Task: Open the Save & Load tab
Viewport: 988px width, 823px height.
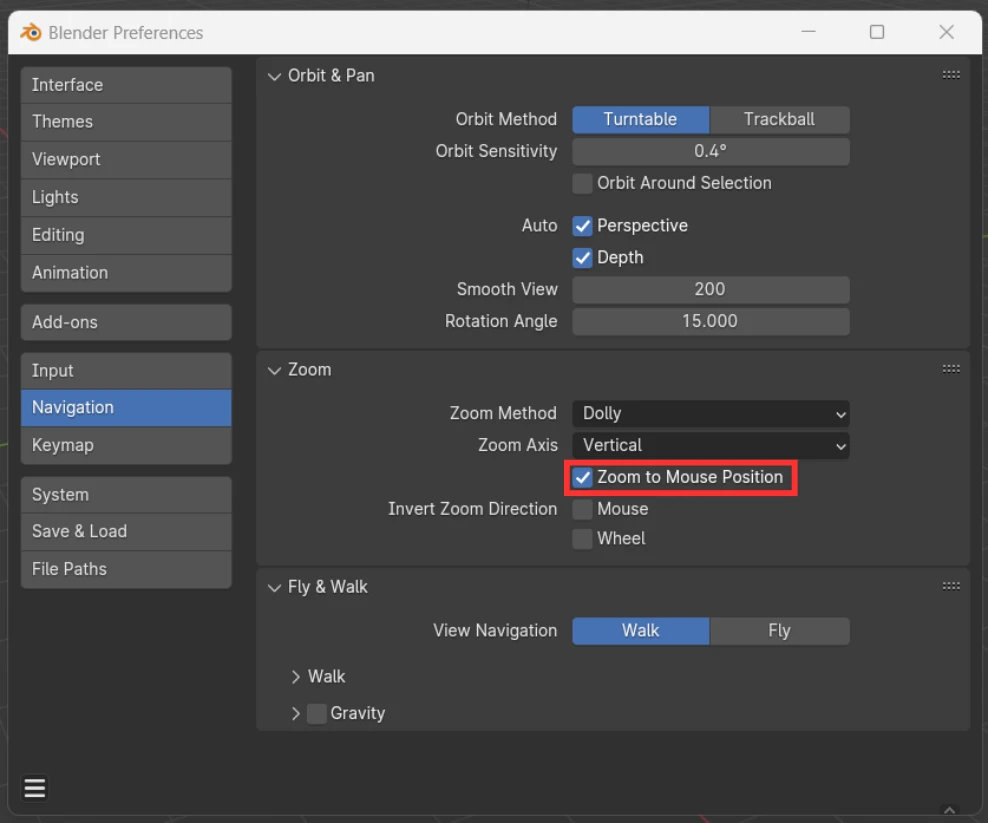Action: (x=126, y=532)
